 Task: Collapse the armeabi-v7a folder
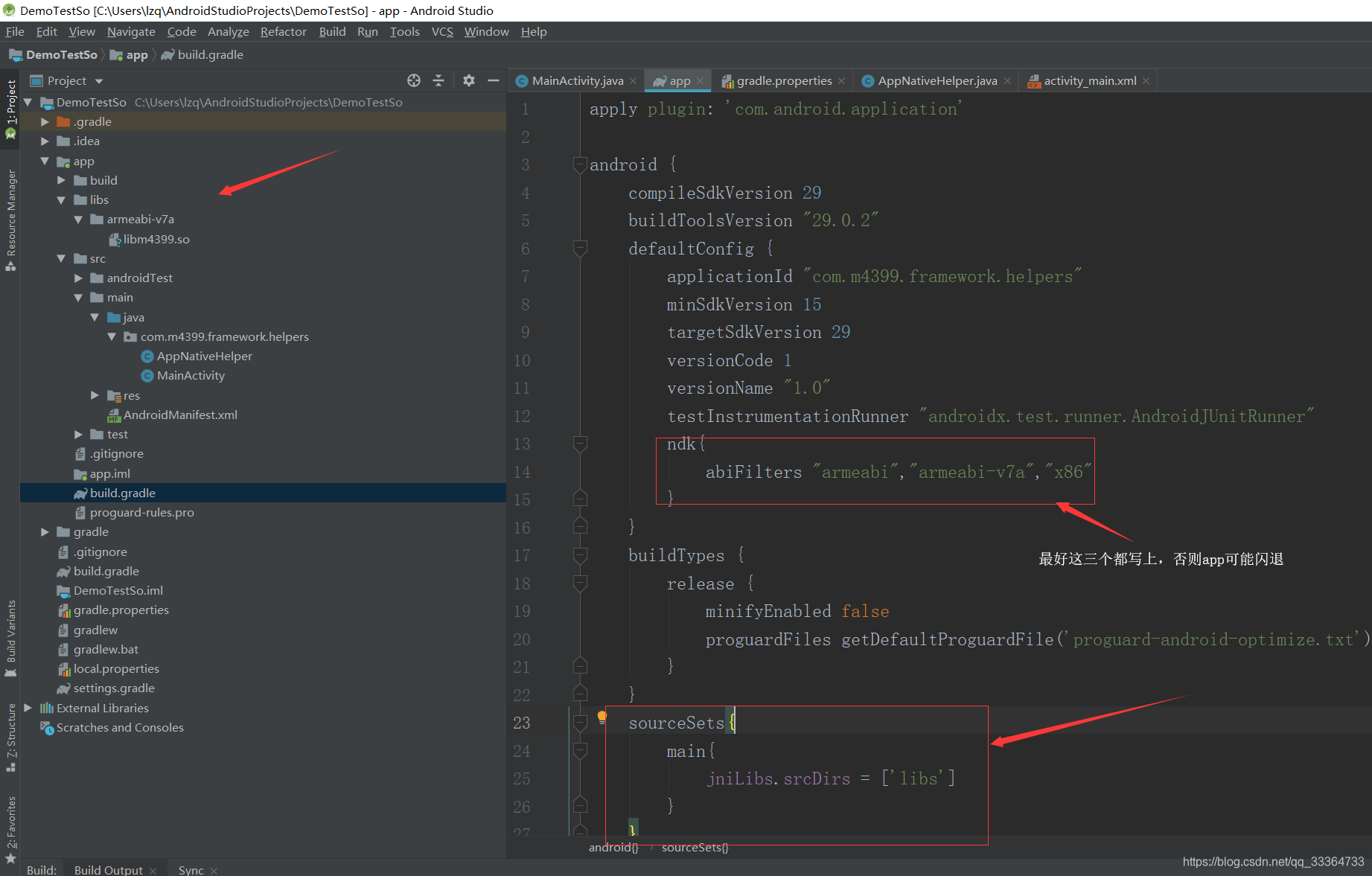(78, 219)
